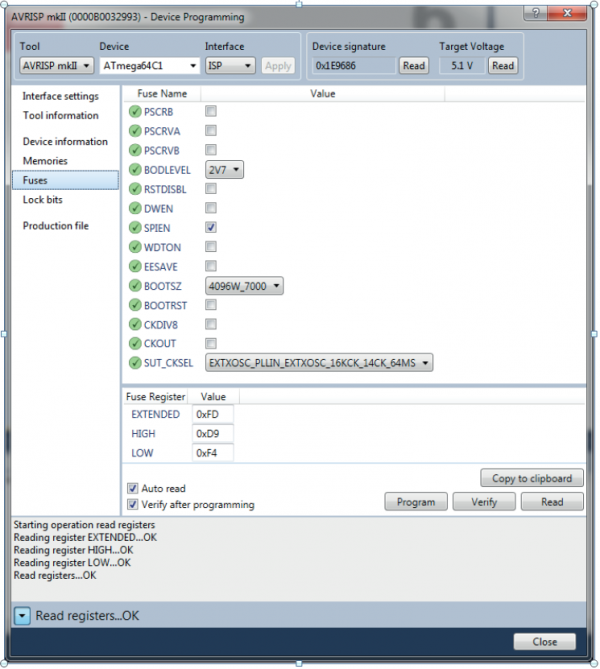Click the green status icon beside PSCRB
The height and width of the screenshot is (669, 600).
pyautogui.click(x=135, y=112)
